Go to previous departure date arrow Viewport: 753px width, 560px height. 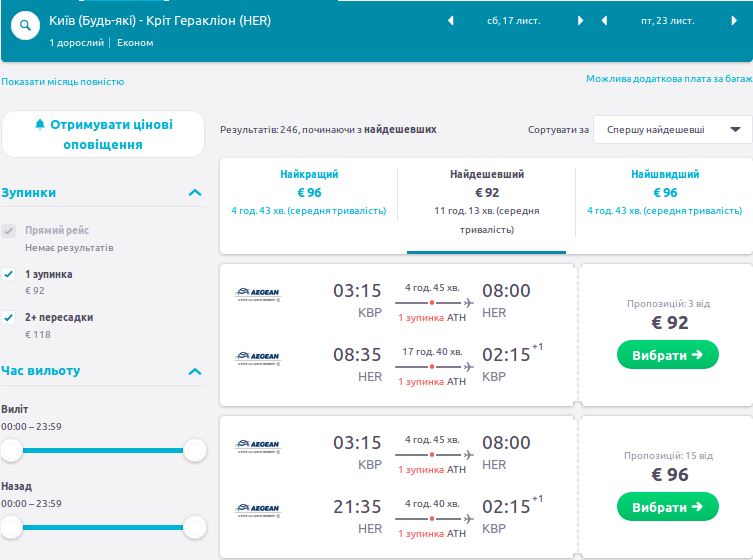pos(450,20)
